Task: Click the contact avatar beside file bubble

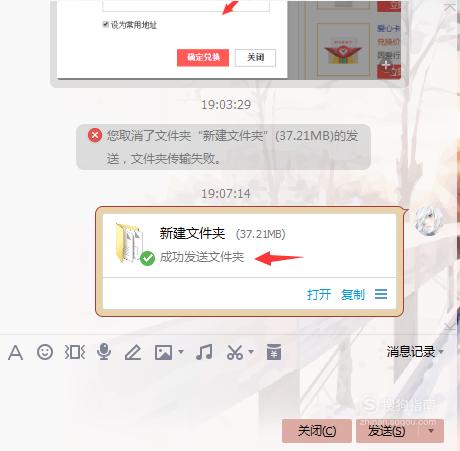Action: pos(429,221)
